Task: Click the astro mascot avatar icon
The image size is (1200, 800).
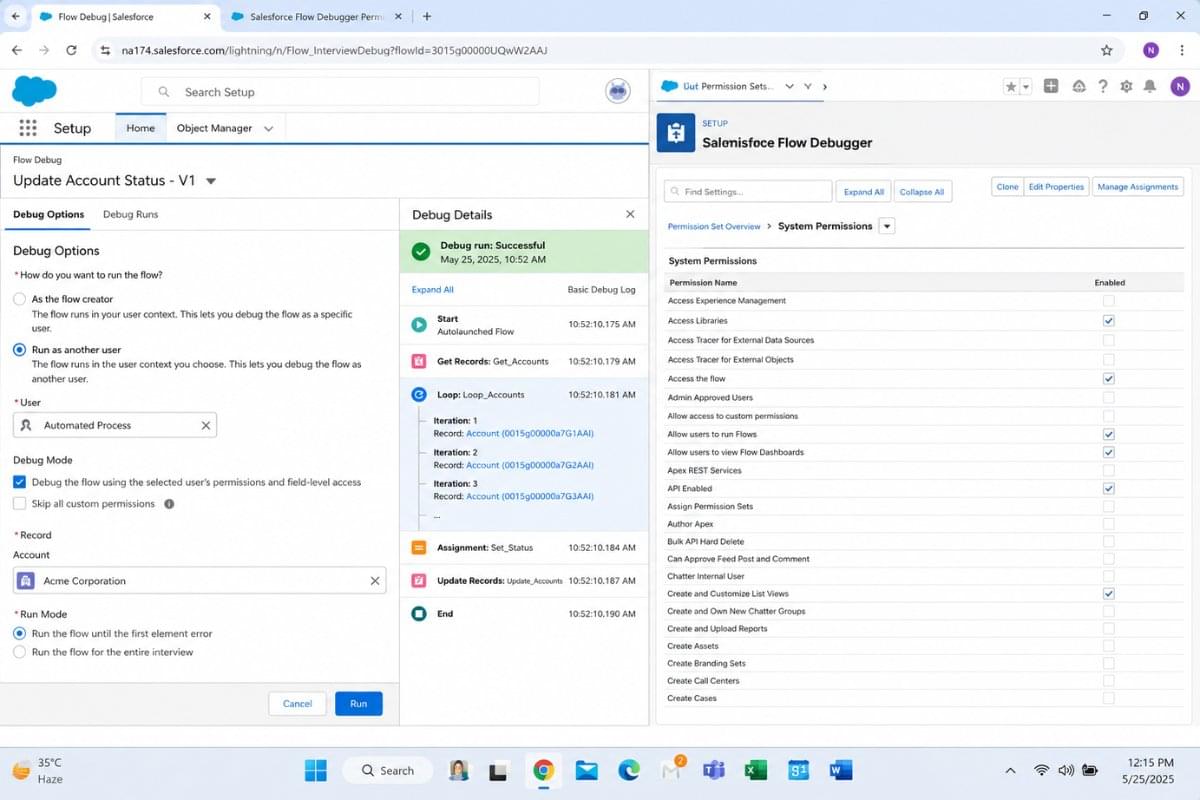Action: [618, 91]
